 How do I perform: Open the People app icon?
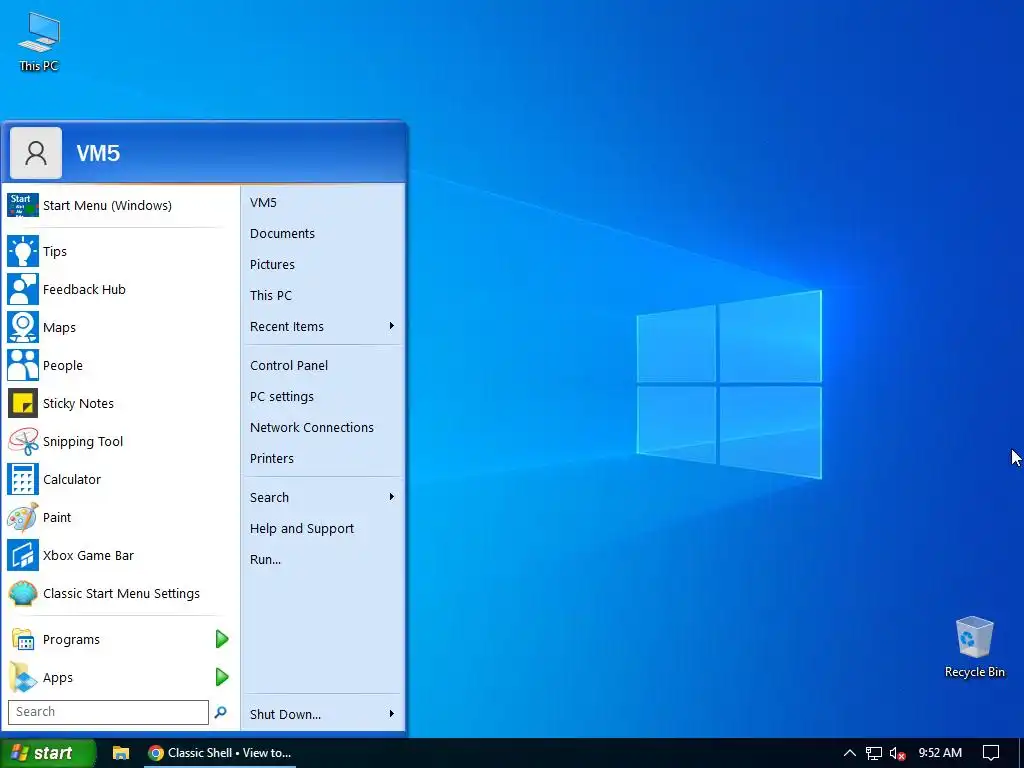pyautogui.click(x=23, y=365)
